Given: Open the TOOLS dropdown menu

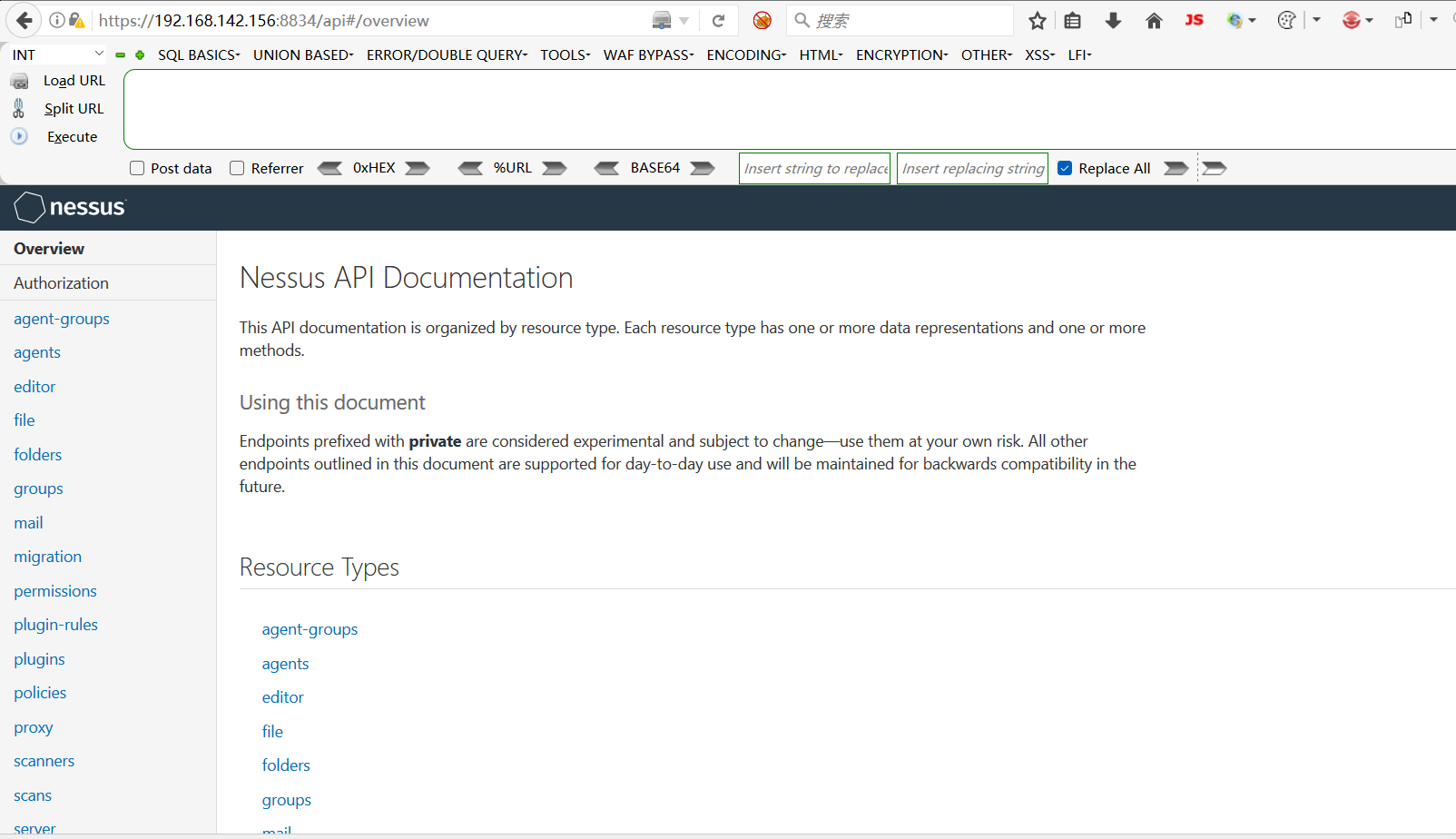Looking at the screenshot, I should (566, 54).
